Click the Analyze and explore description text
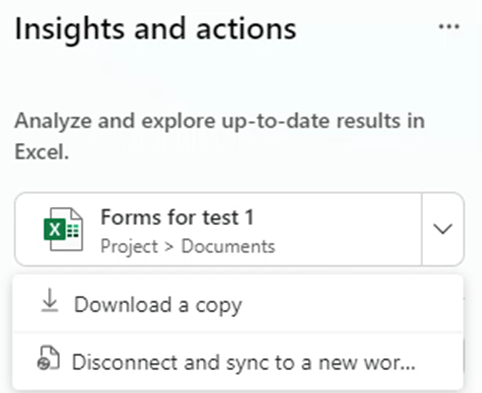The image size is (482, 393). tap(220, 136)
